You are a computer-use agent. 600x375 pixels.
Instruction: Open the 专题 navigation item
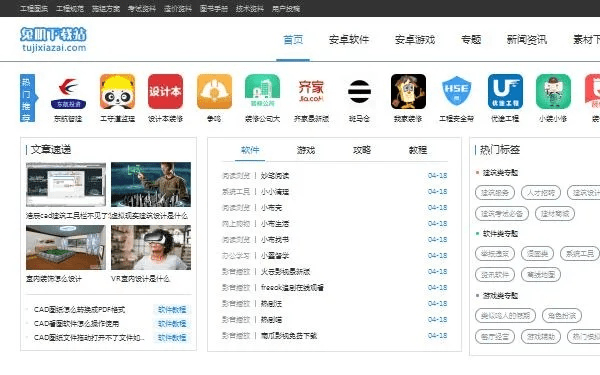471,40
